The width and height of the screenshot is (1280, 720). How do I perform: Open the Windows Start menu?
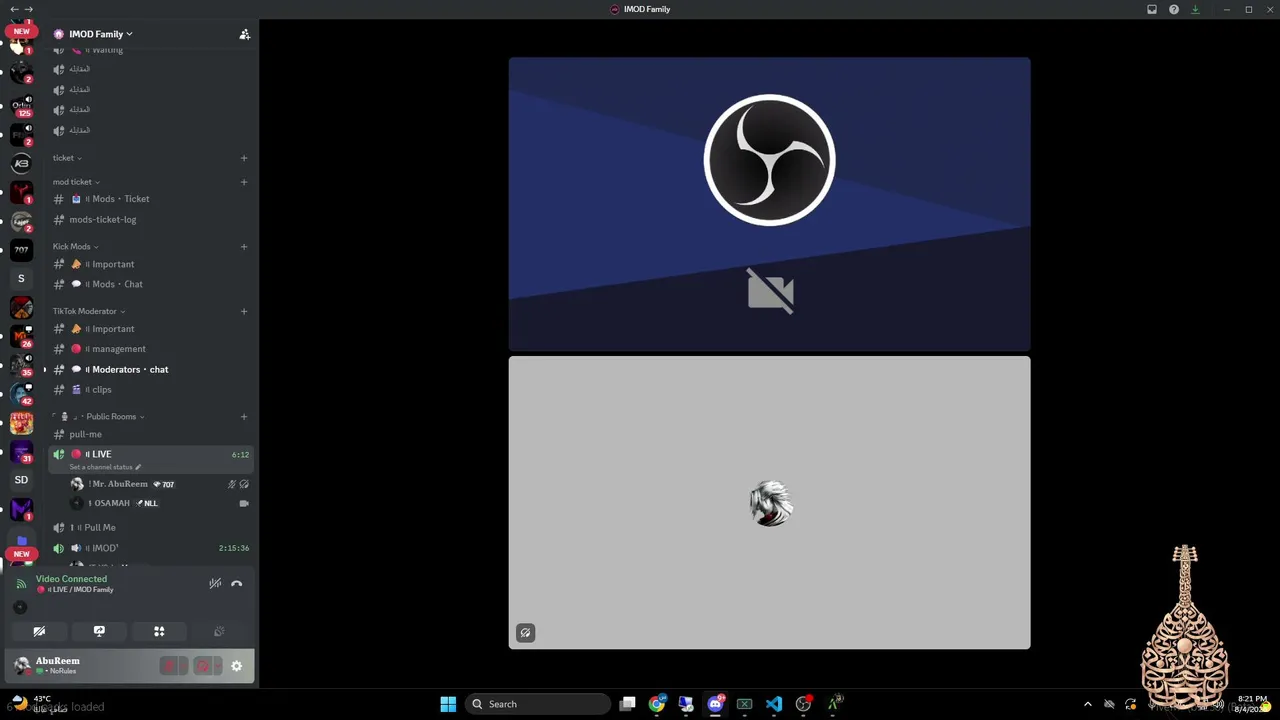tap(448, 704)
